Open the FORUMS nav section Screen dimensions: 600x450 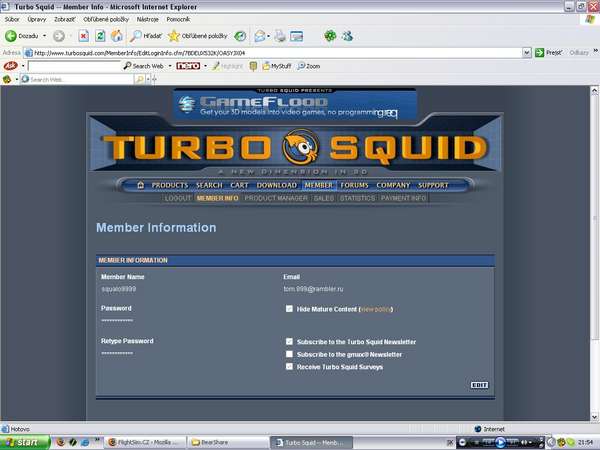point(354,185)
